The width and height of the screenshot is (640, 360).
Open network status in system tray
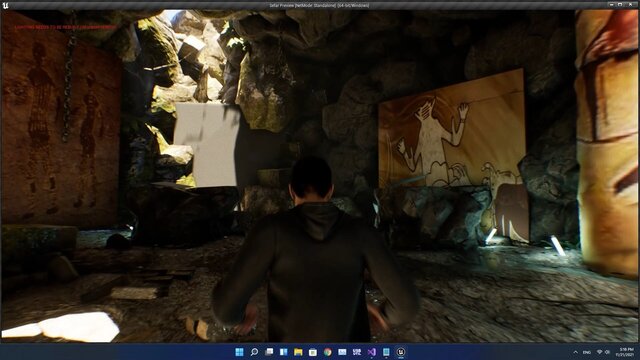(x=600, y=352)
